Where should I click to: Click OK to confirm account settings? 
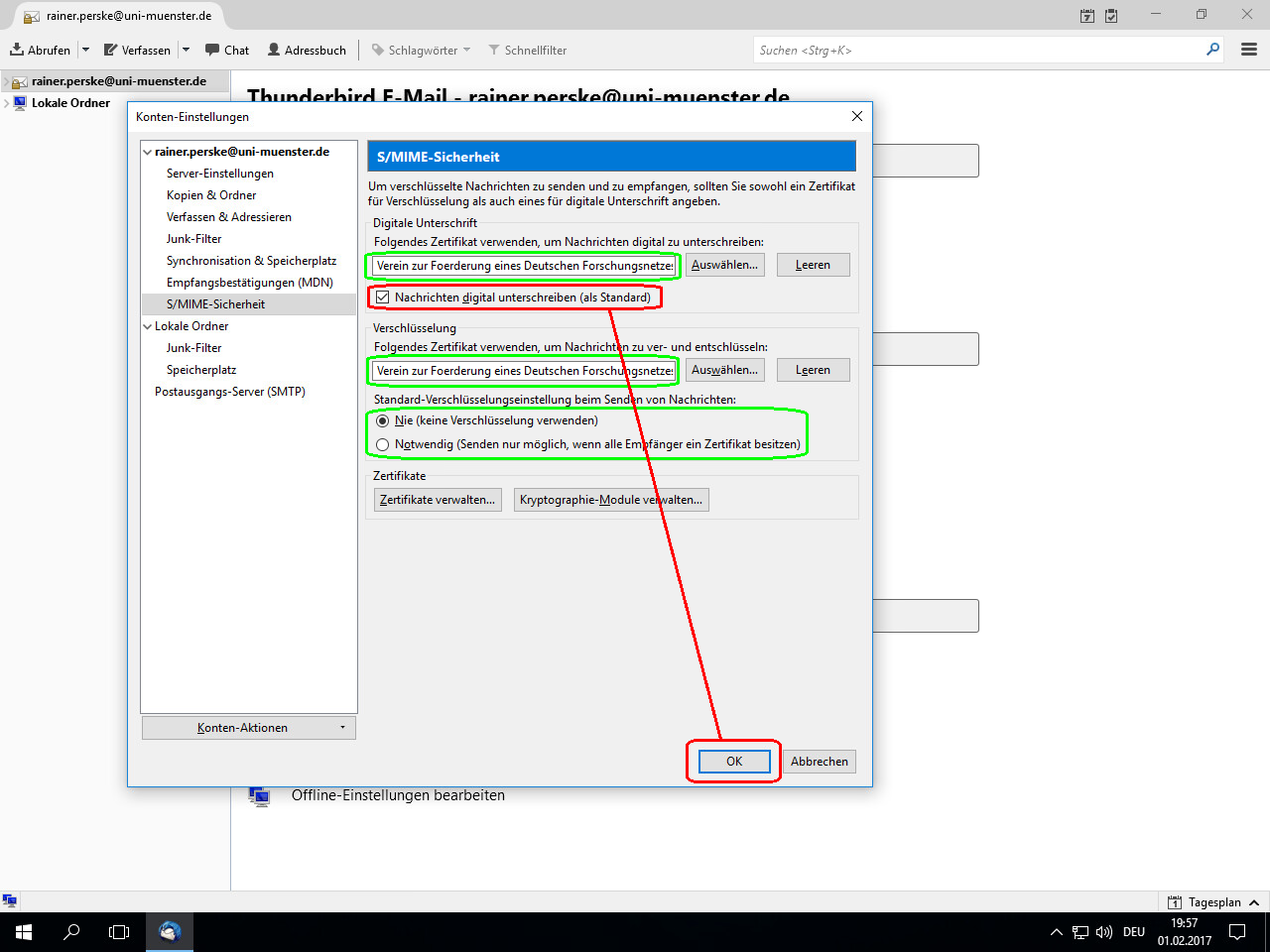click(x=734, y=762)
